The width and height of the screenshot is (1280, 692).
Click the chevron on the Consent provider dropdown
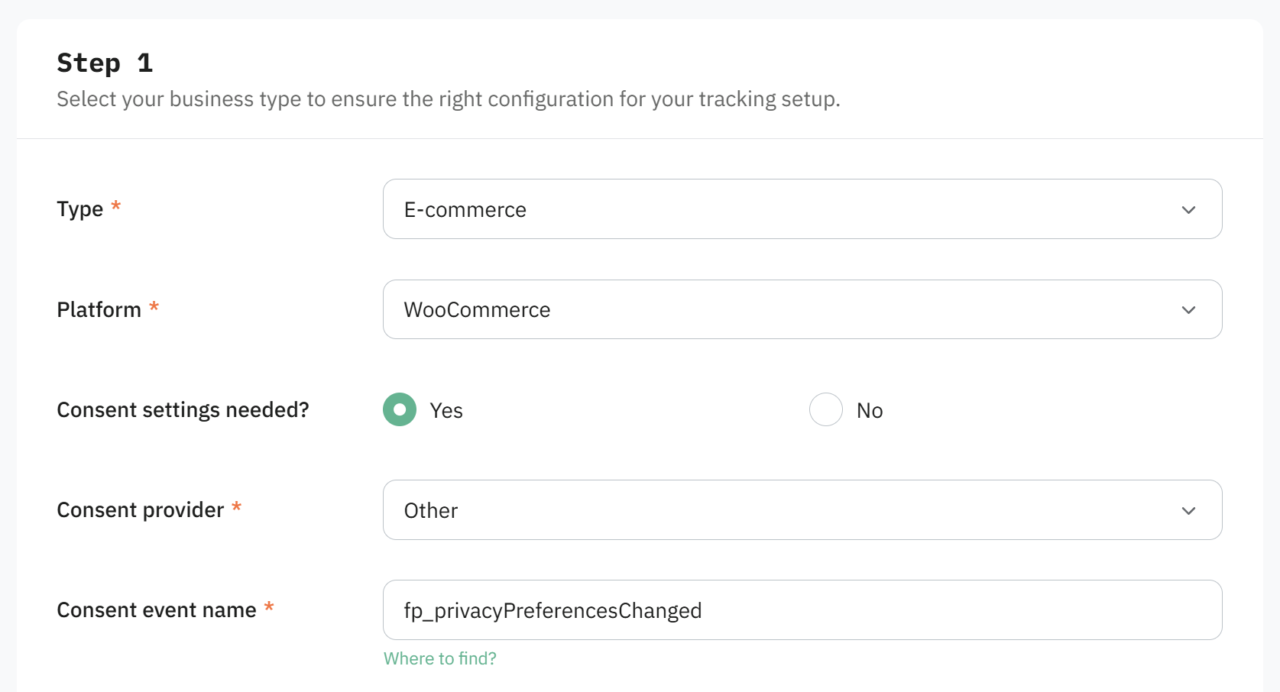click(x=1188, y=510)
